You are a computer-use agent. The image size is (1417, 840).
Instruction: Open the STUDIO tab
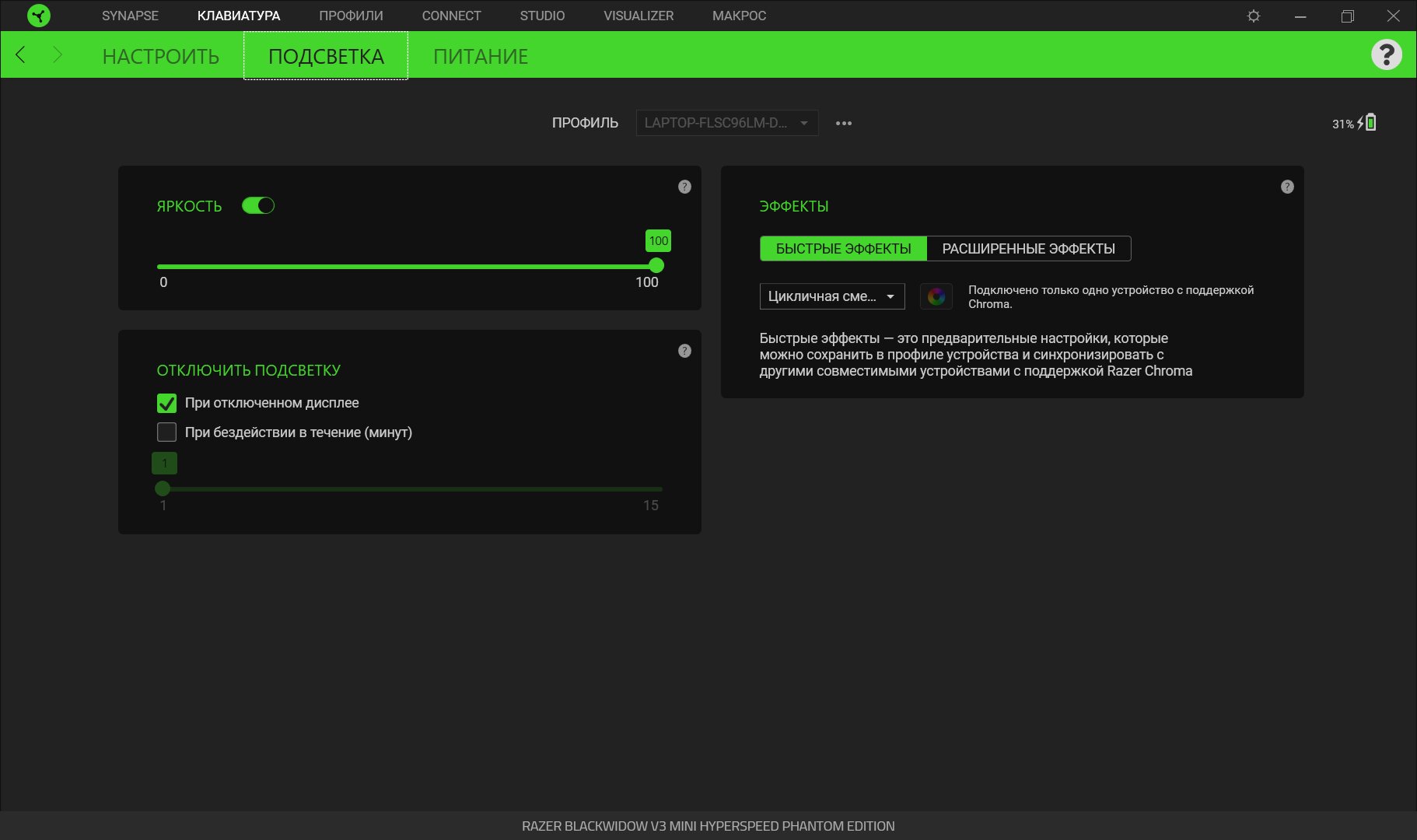(x=542, y=16)
